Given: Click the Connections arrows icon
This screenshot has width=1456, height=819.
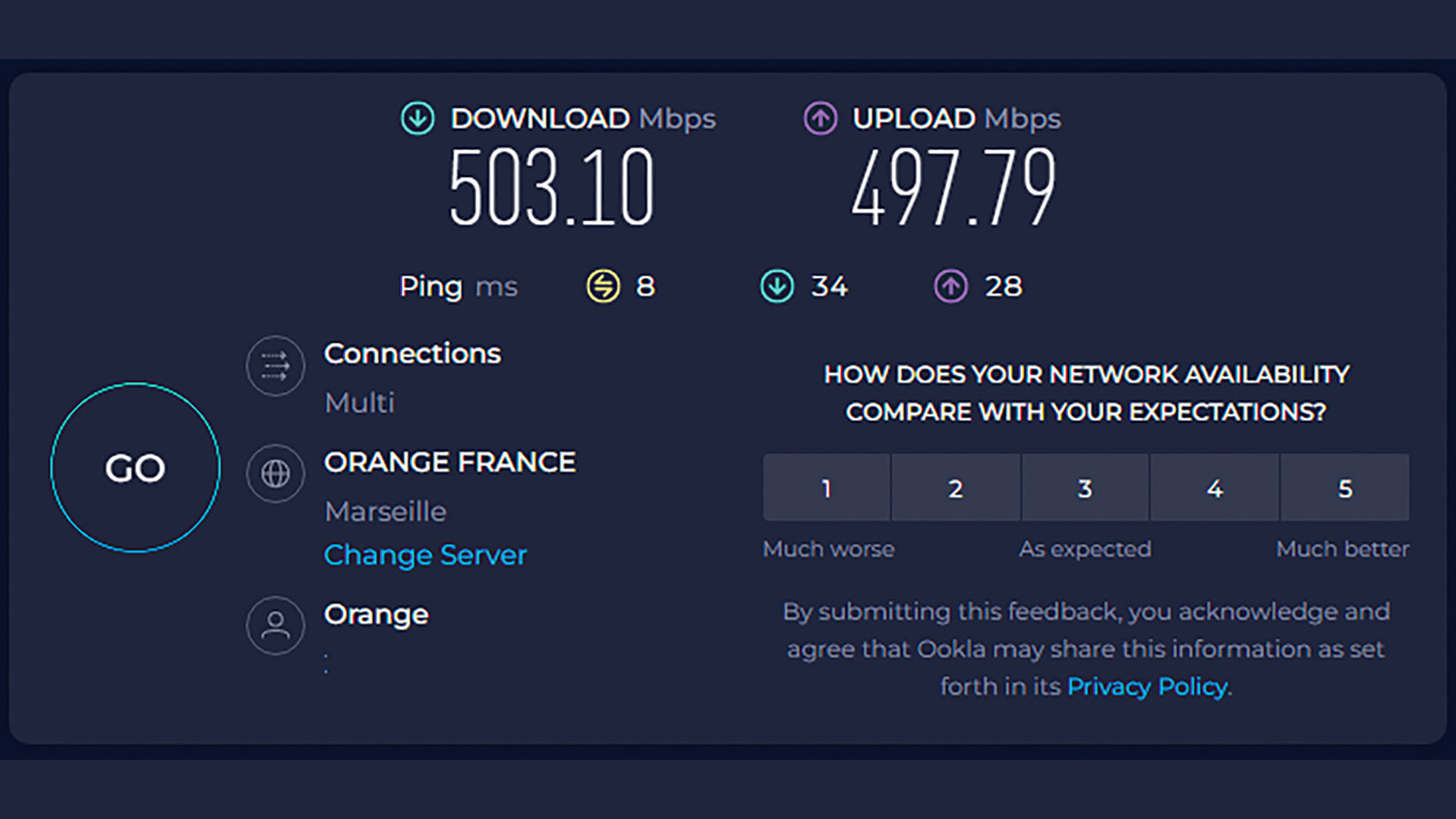Looking at the screenshot, I should pyautogui.click(x=275, y=366).
